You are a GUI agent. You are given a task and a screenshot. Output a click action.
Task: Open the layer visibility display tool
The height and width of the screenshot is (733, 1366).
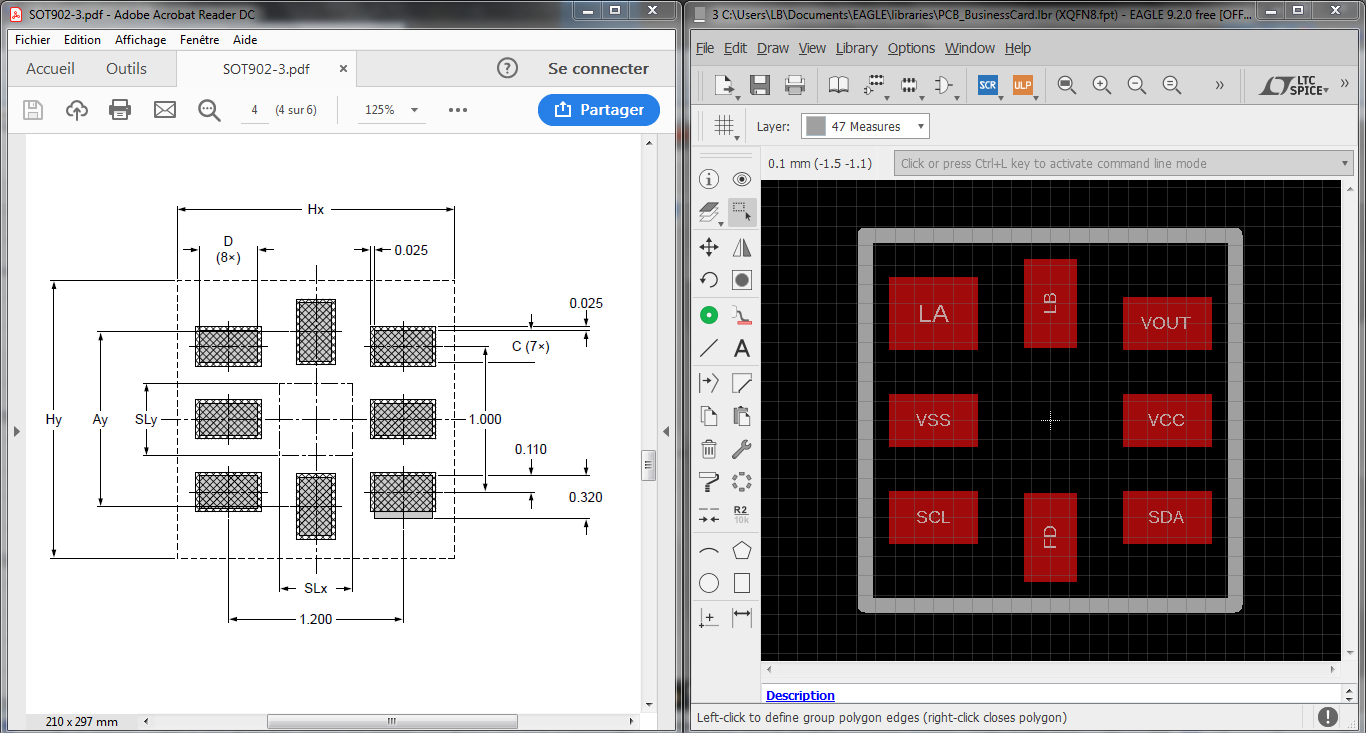pos(709,212)
